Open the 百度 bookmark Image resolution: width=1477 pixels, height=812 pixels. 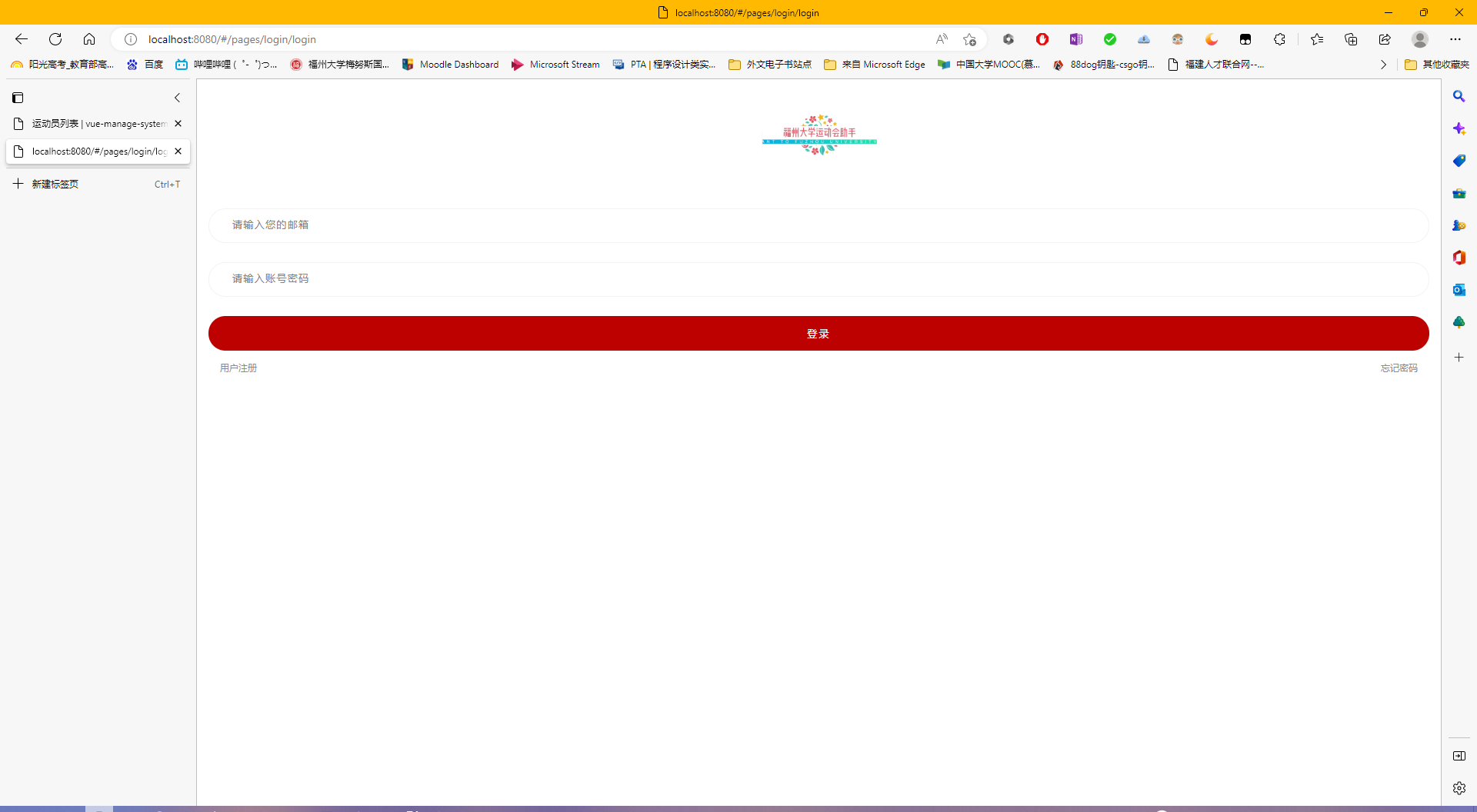(145, 65)
